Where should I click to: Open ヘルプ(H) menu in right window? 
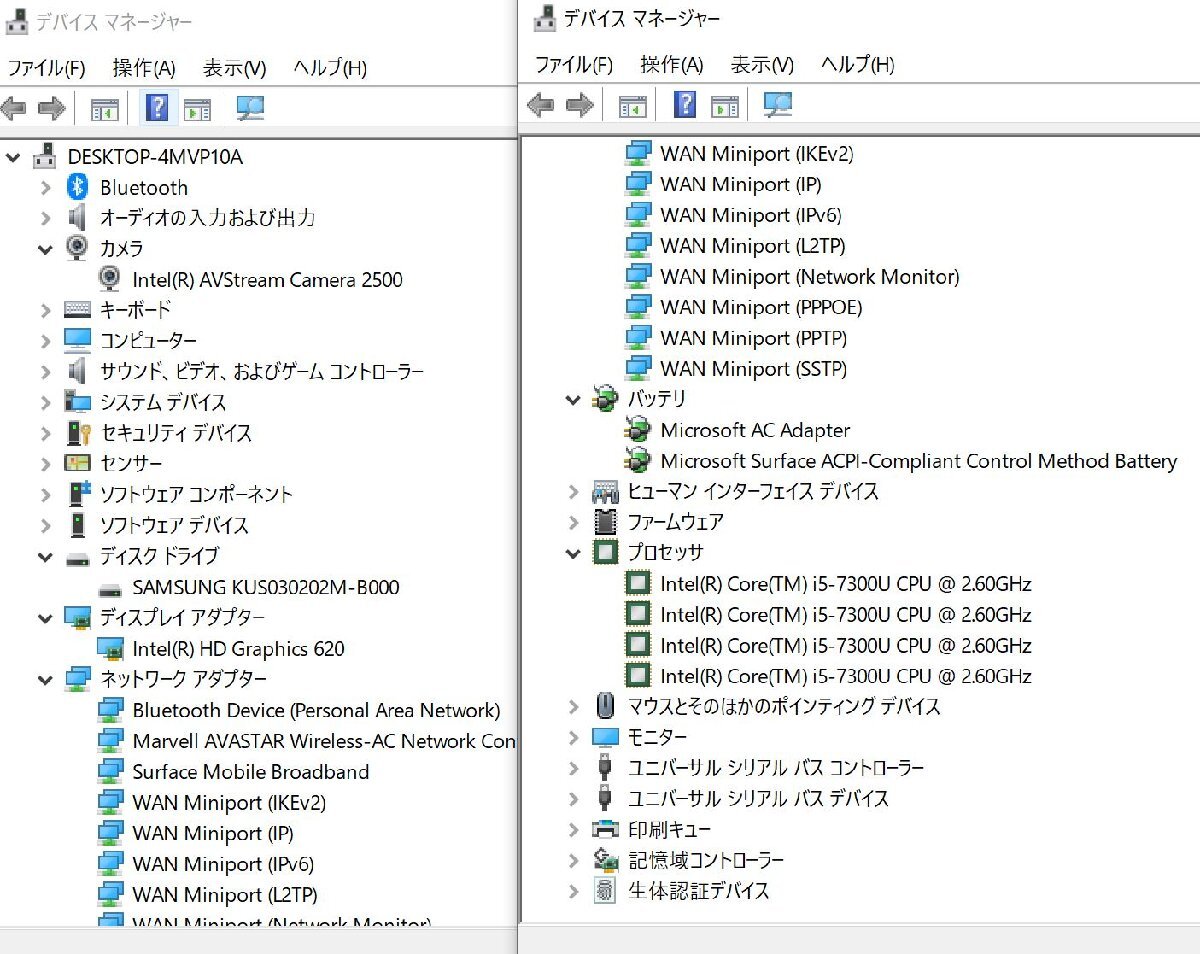(x=858, y=65)
